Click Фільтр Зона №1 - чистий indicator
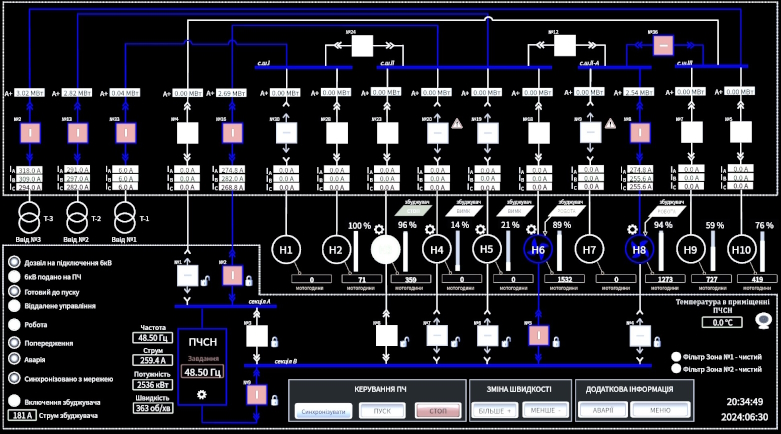The height and width of the screenshot is (434, 781). coord(676,357)
